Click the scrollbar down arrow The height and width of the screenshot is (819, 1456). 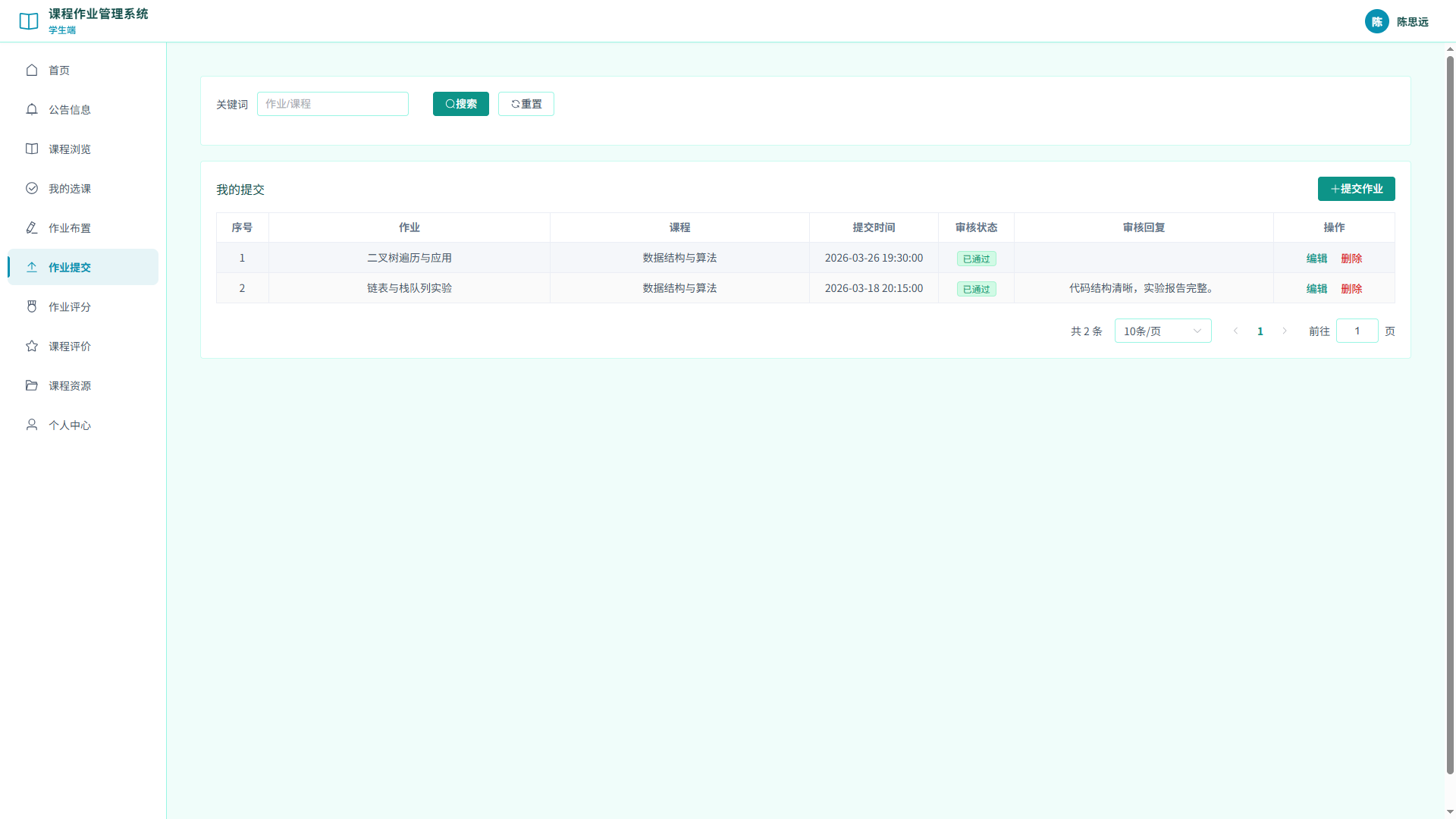point(1450,812)
